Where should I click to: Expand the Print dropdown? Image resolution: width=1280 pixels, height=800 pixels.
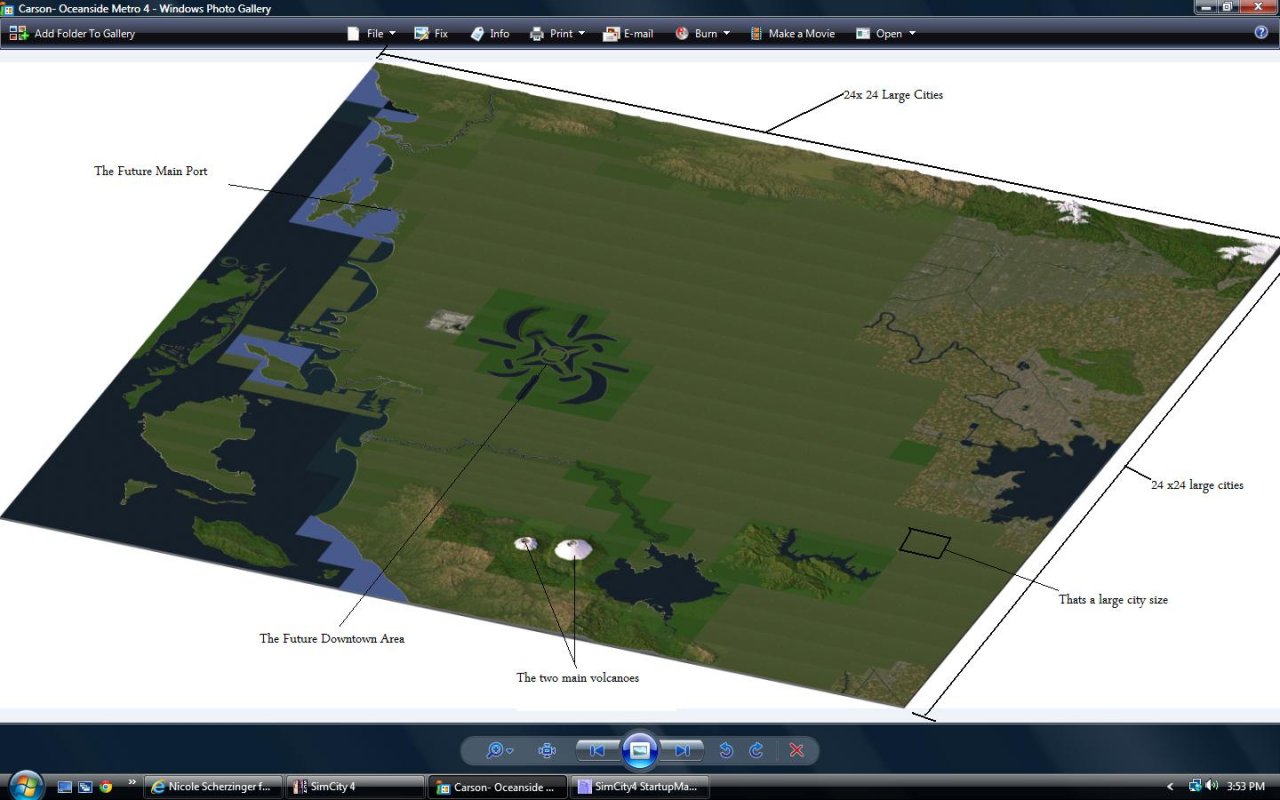click(557, 33)
